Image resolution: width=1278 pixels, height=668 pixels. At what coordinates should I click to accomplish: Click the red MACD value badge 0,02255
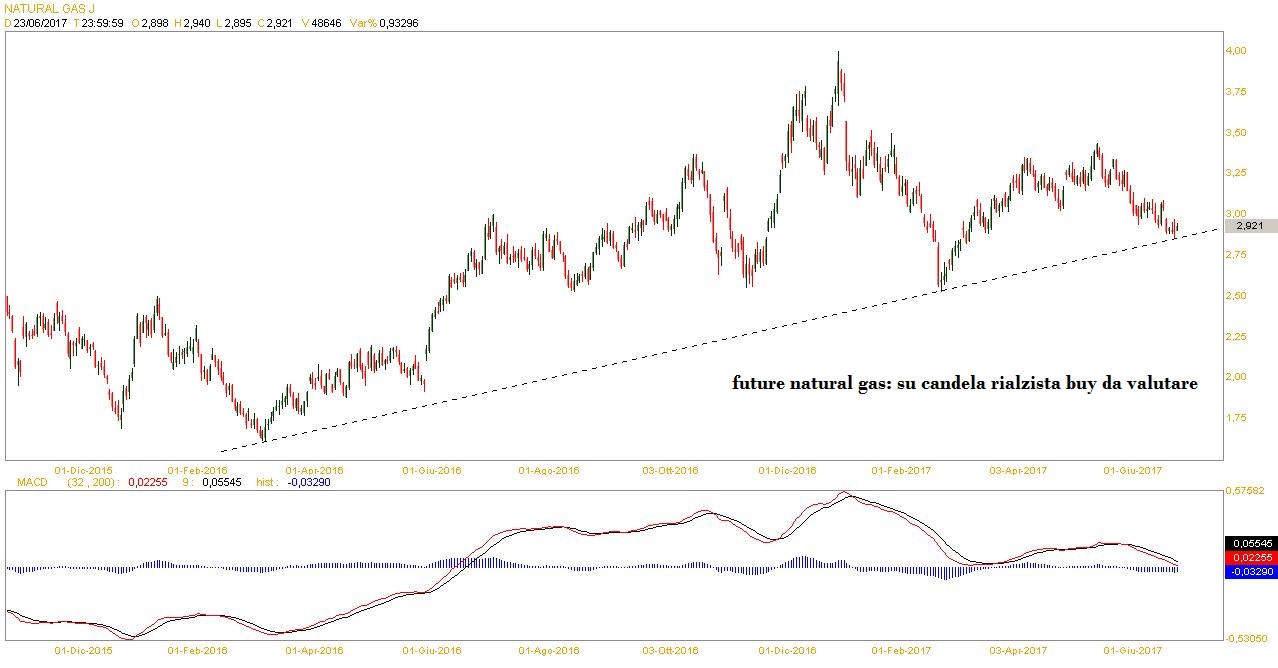tap(1250, 556)
